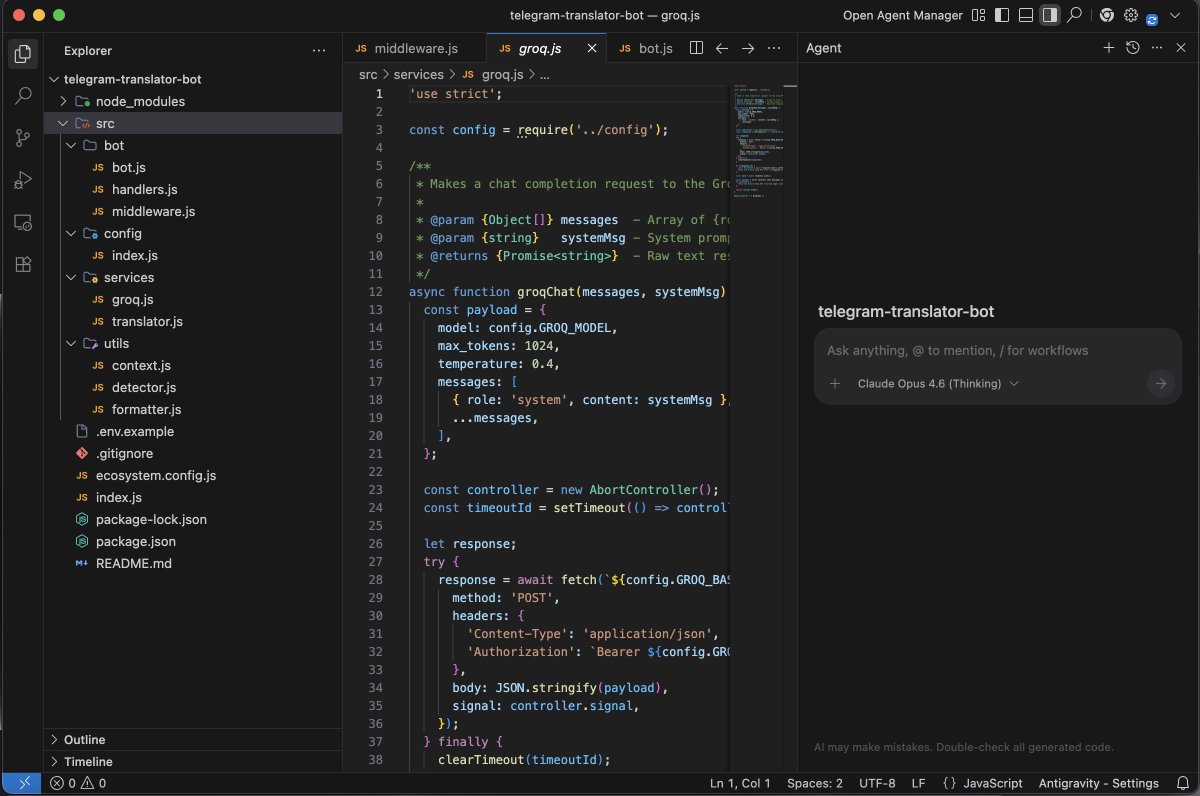Open the settings gear in title bar
1200x796 pixels.
[x=1131, y=15]
